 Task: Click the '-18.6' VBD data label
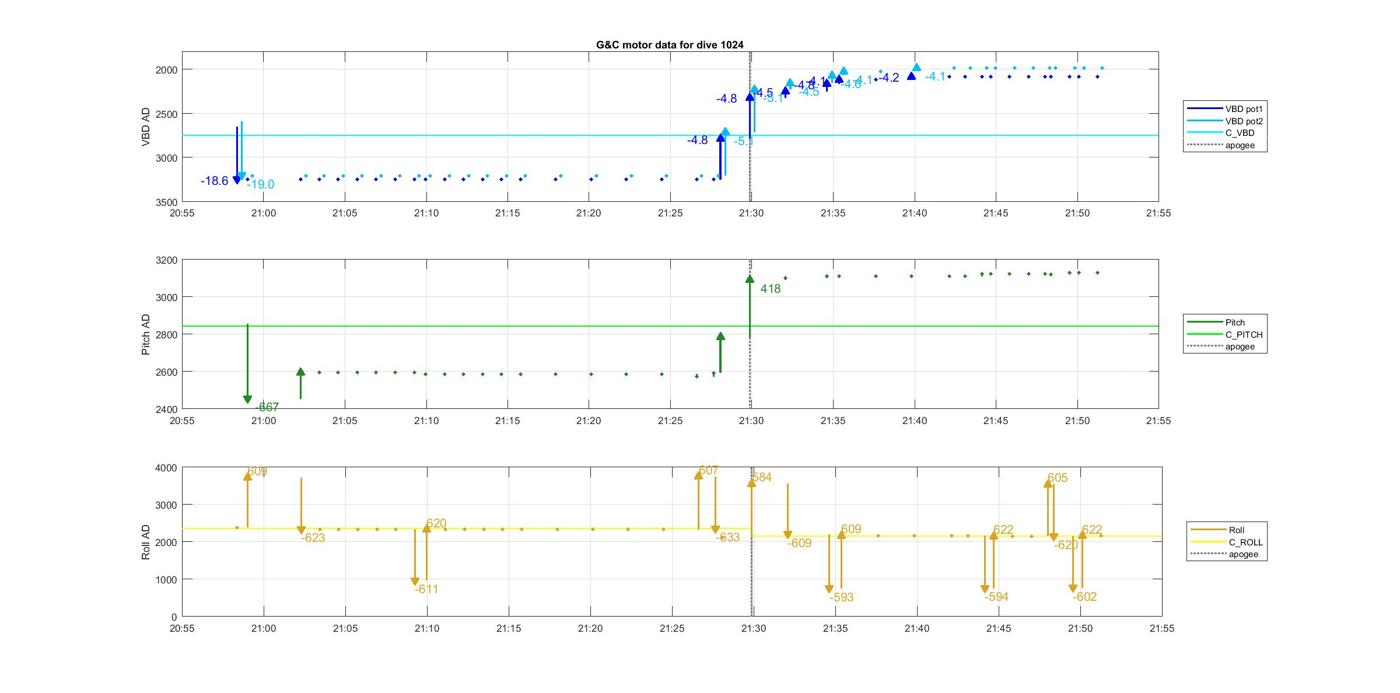[214, 181]
